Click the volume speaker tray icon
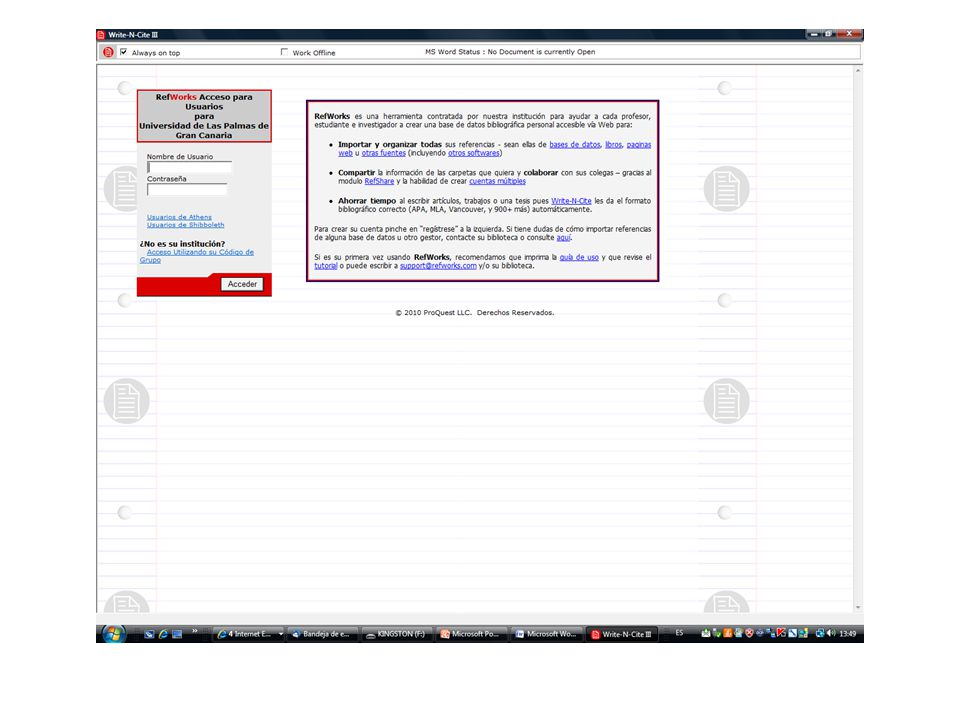Image resolution: width=960 pixels, height=720 pixels. pyautogui.click(x=831, y=634)
